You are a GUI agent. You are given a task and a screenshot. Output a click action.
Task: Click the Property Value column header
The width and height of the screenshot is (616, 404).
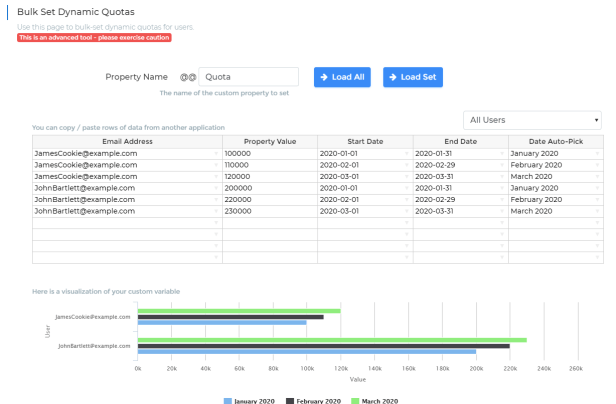click(269, 141)
